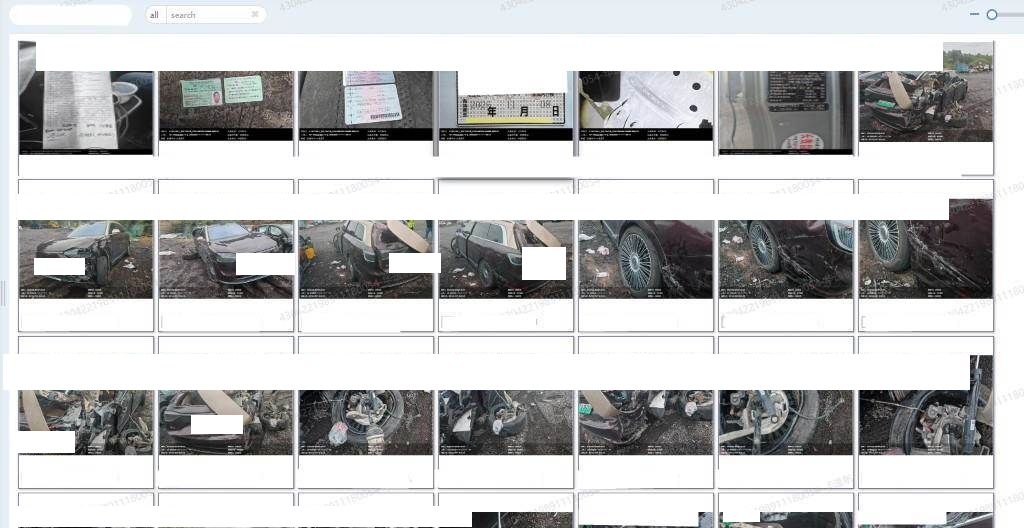
Task: Open the two green ID cards thumbnail
Action: (x=226, y=105)
